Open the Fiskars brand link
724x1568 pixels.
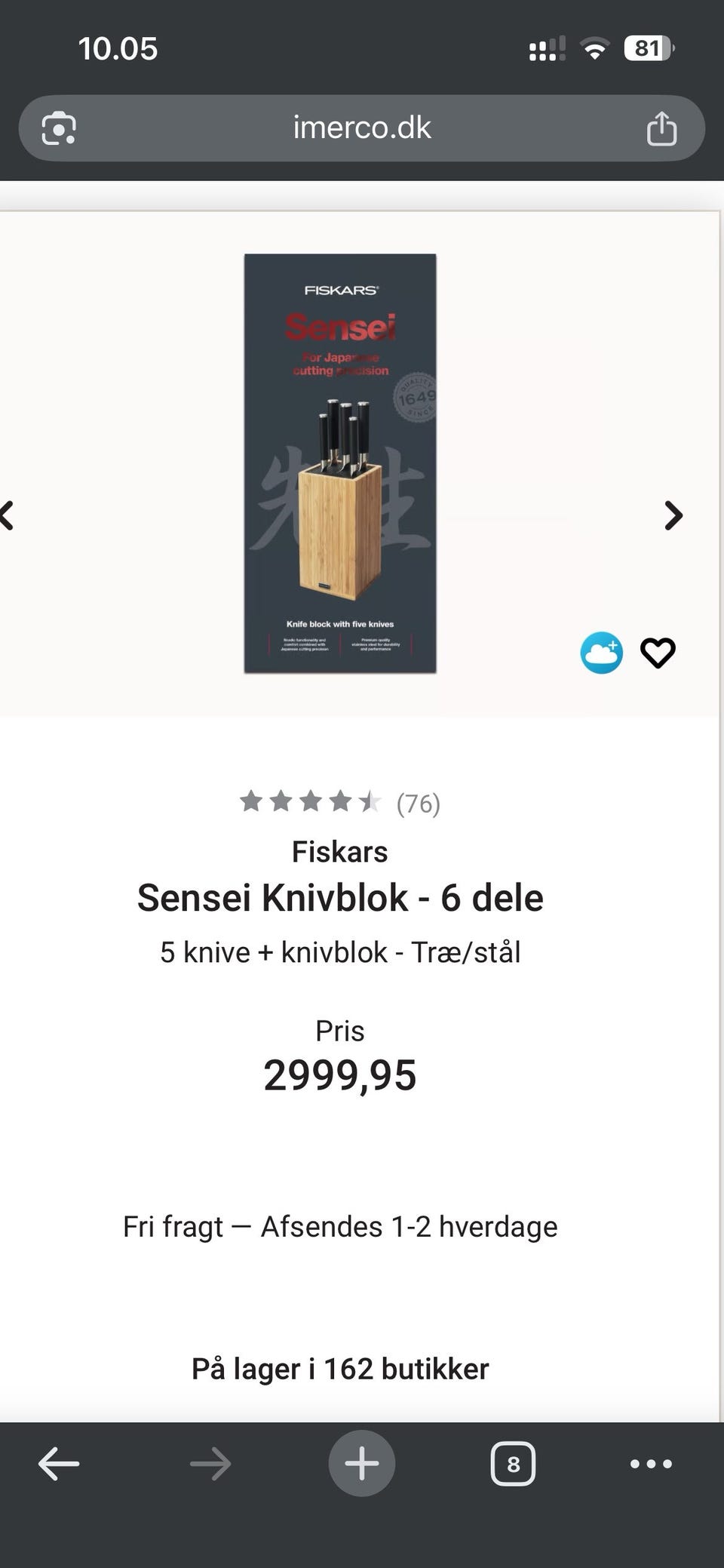click(x=340, y=852)
